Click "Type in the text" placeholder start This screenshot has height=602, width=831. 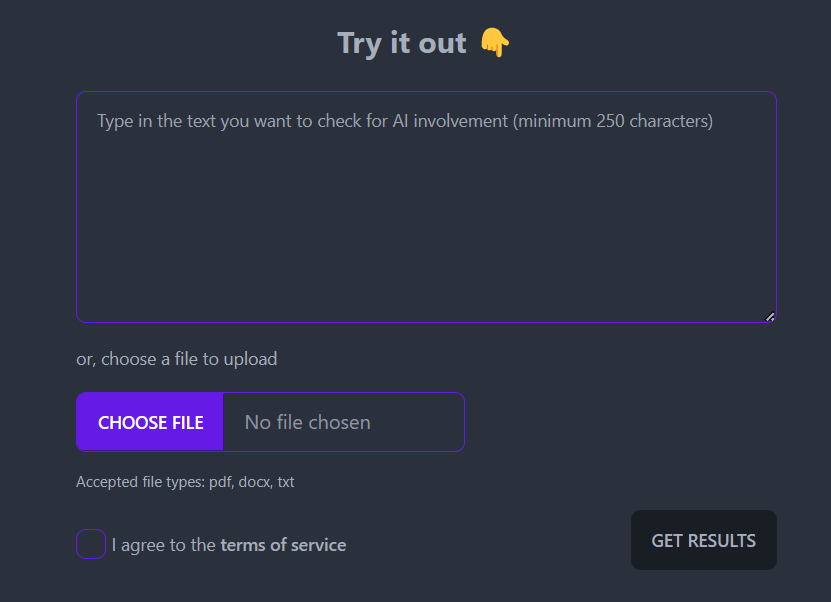[x=155, y=121]
